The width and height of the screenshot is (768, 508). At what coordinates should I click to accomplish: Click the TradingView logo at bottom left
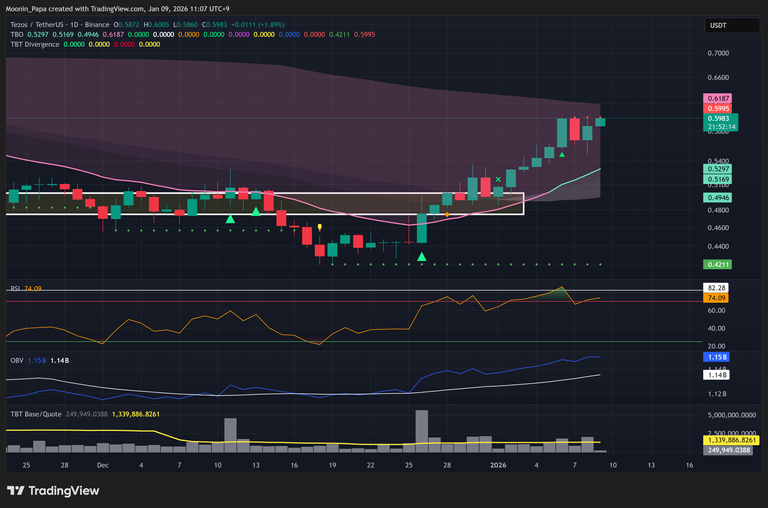55,490
